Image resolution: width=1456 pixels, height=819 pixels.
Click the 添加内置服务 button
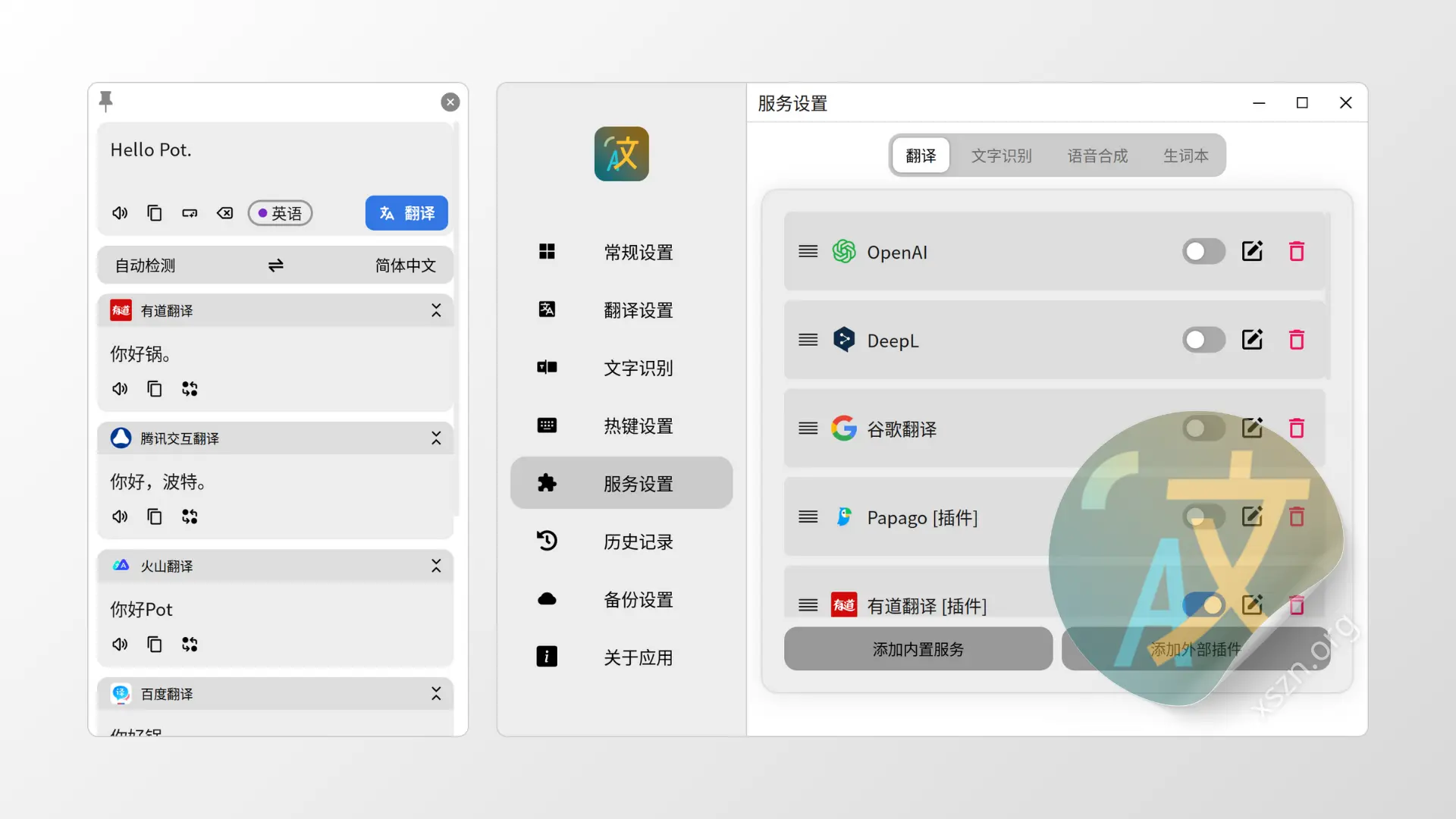click(x=918, y=649)
